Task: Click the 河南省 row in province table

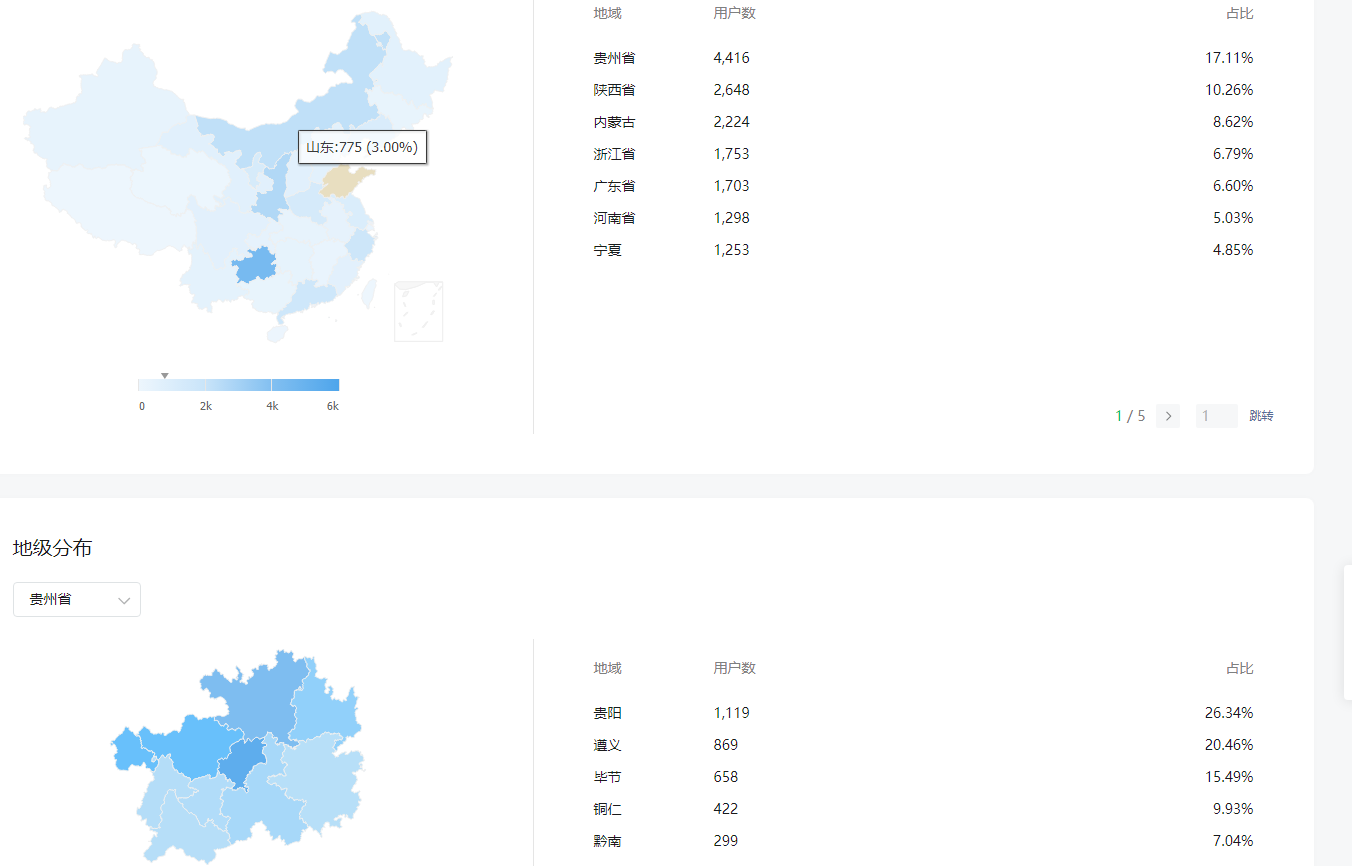Action: [x=923, y=218]
